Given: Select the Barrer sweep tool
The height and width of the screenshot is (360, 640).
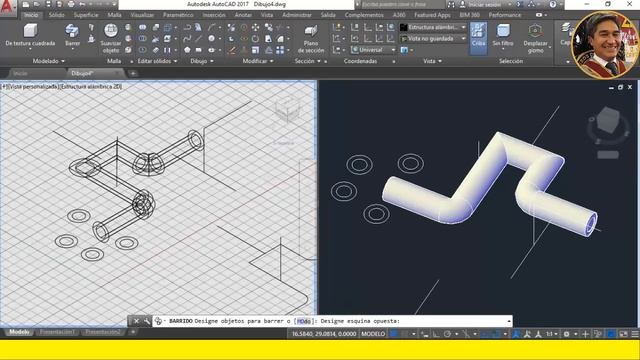Looking at the screenshot, I should (72, 34).
